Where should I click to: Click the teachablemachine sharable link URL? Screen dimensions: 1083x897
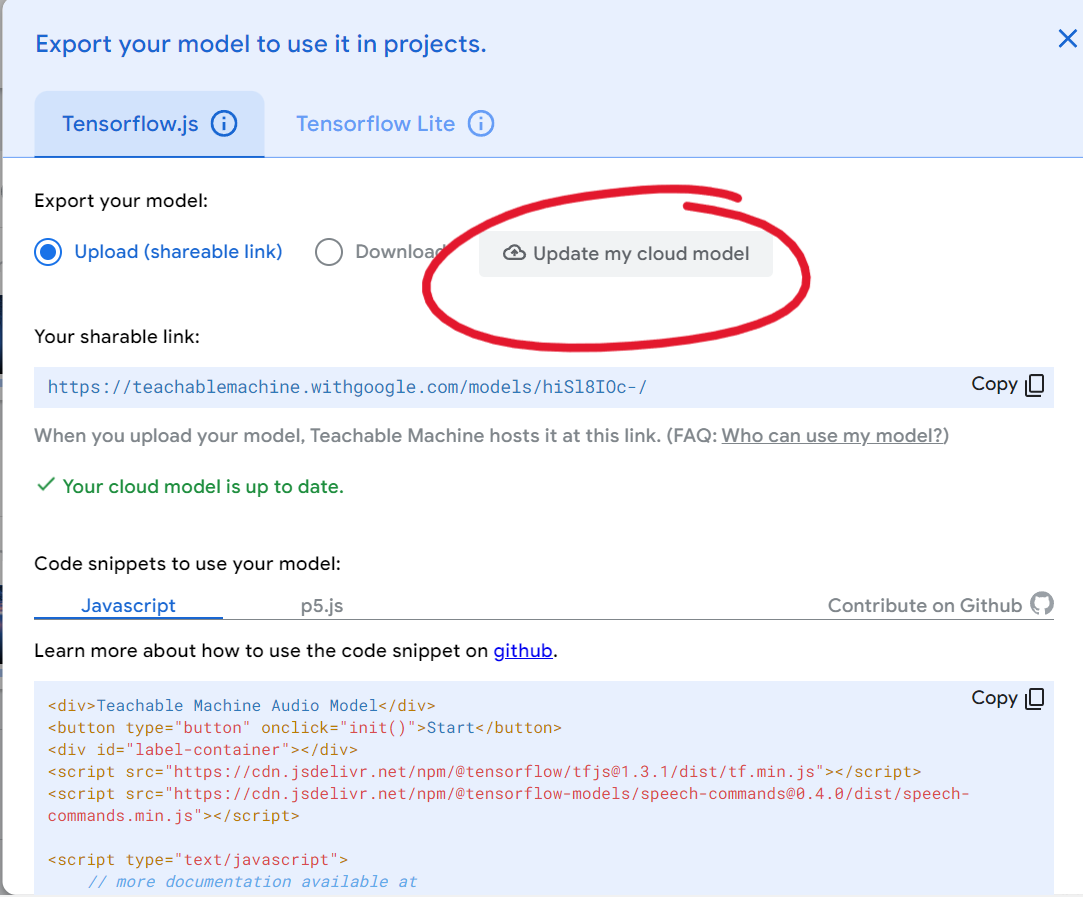point(347,387)
